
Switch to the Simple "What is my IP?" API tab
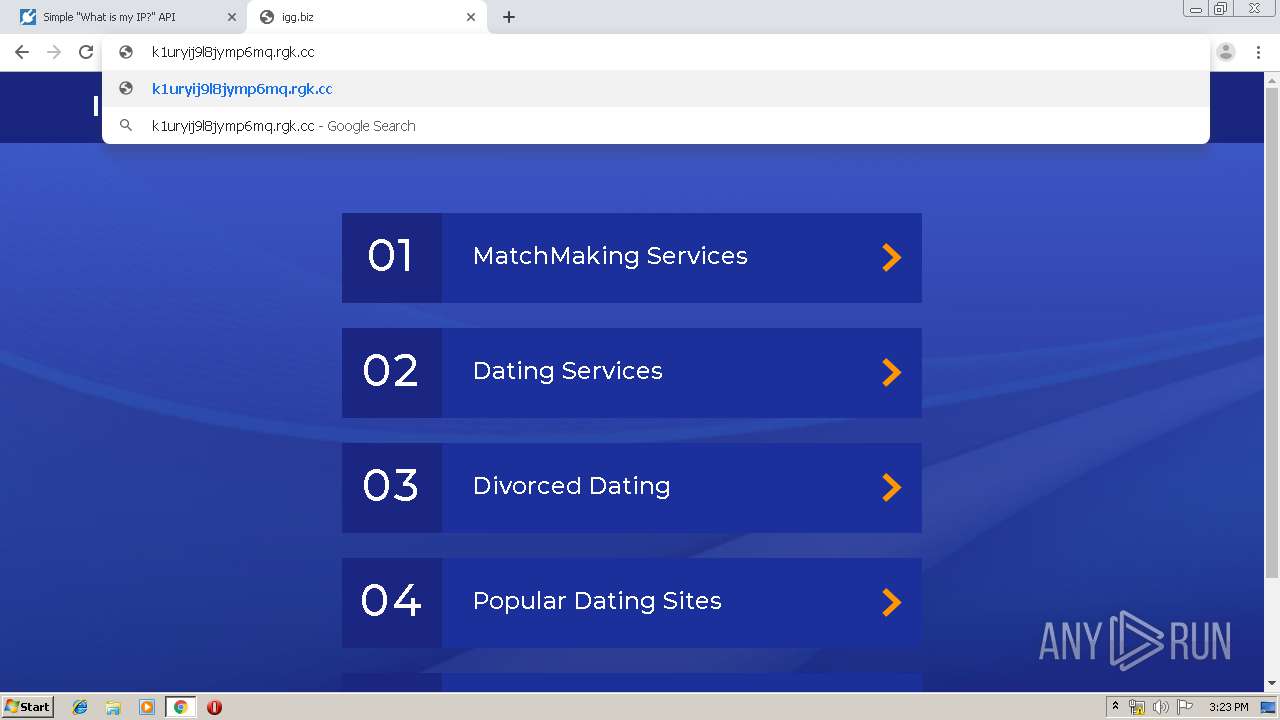point(126,17)
